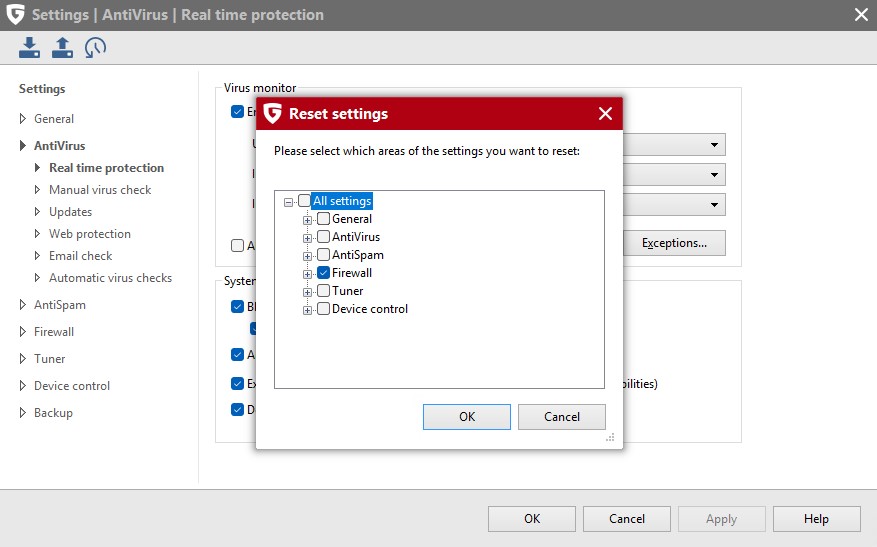Uncheck the Firewall checkbox in reset tree

tap(323, 272)
